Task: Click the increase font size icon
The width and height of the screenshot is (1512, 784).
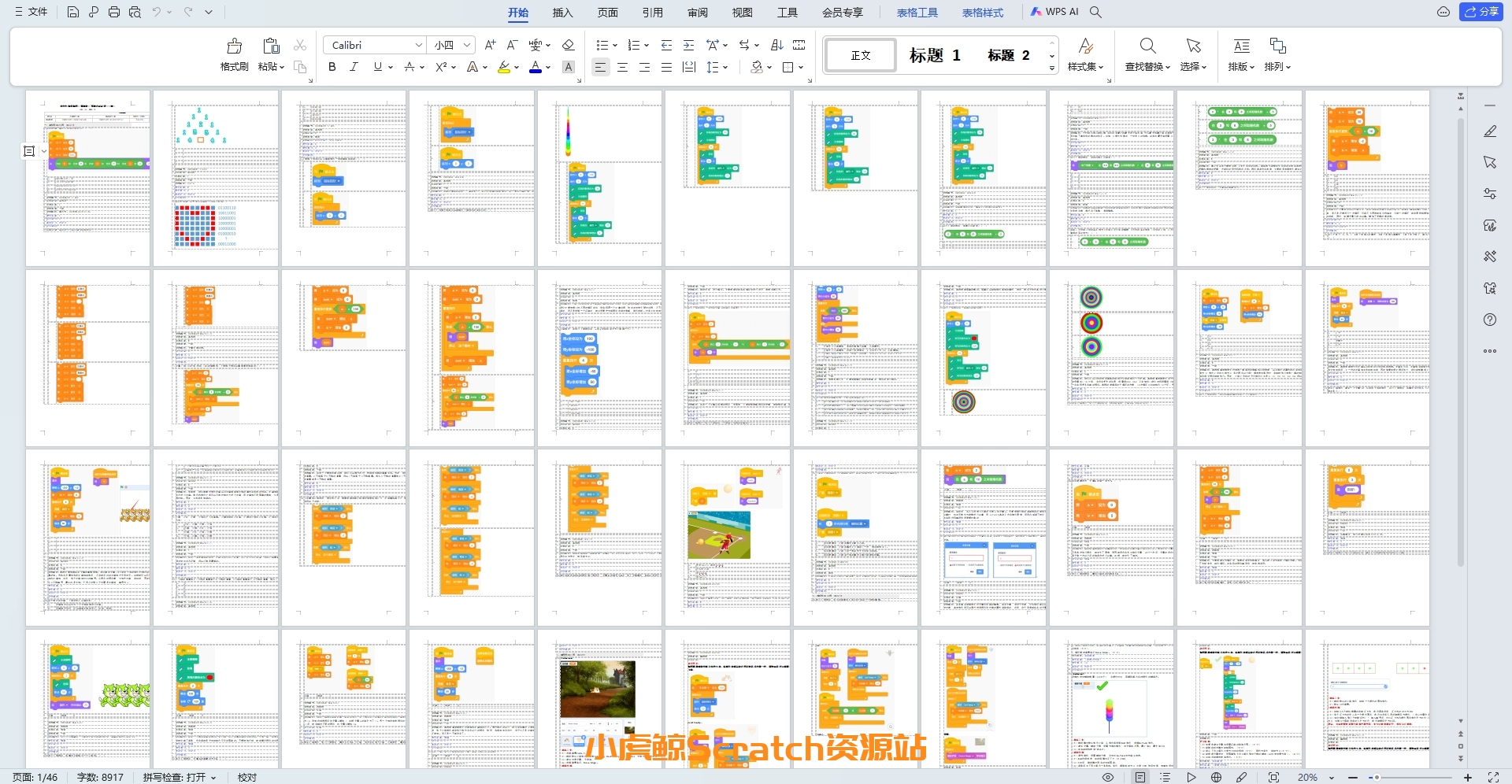Action: coord(490,45)
